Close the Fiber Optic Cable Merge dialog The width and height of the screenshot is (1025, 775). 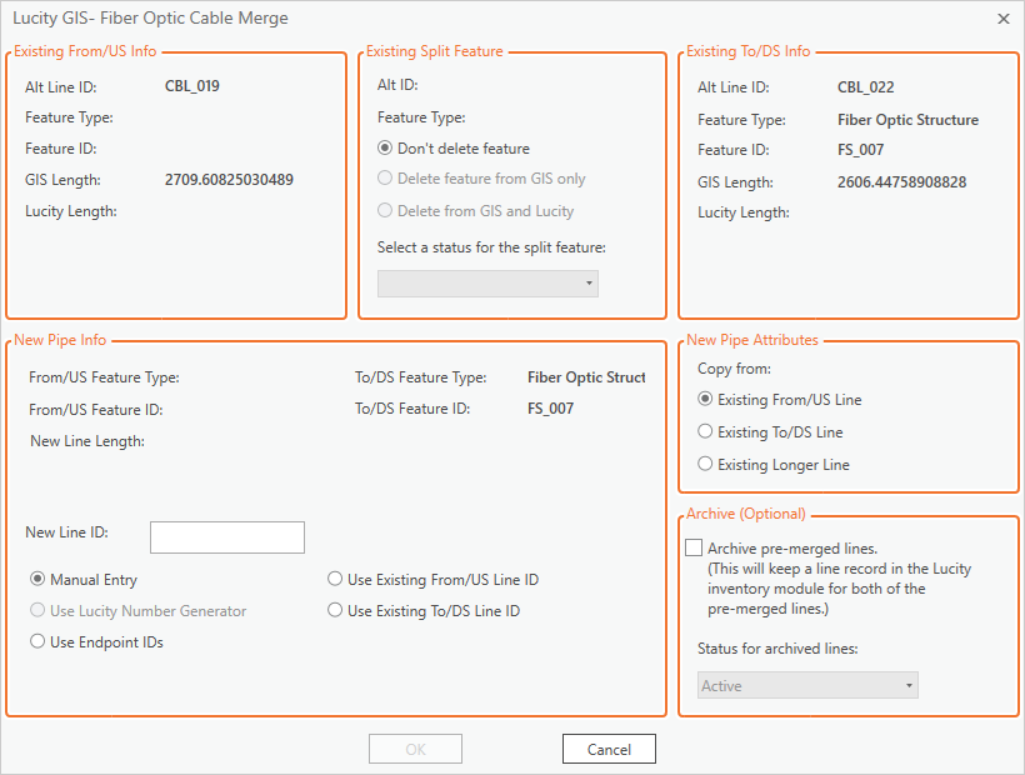click(1003, 19)
